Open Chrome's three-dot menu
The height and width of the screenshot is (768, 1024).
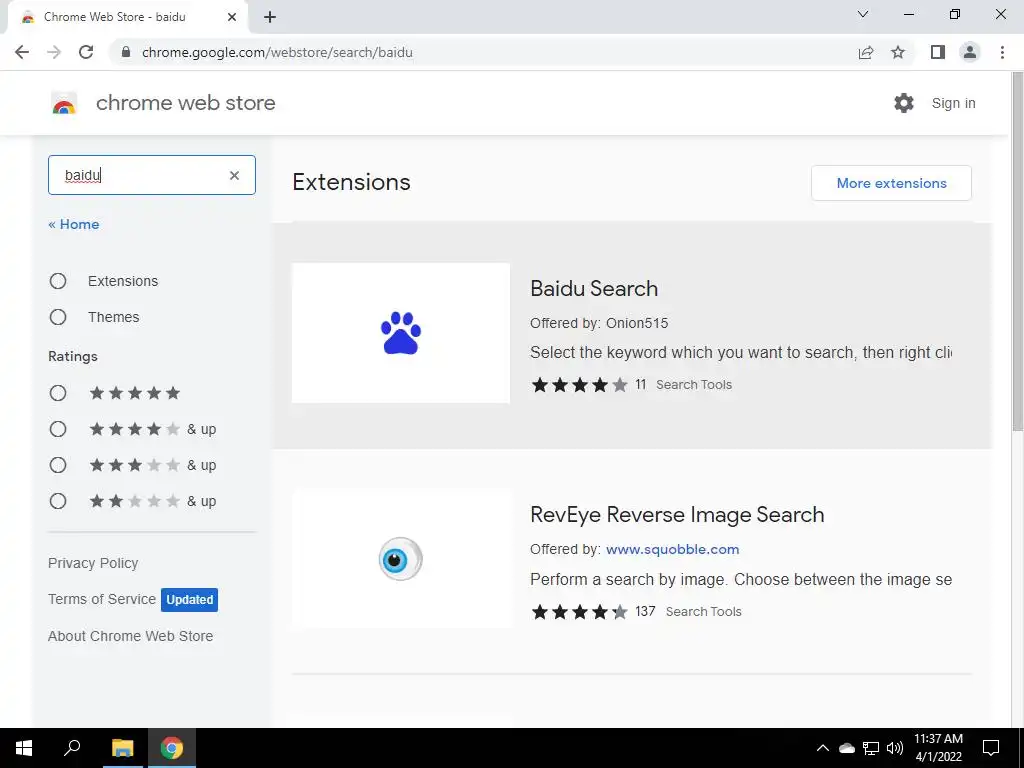tap(1002, 52)
